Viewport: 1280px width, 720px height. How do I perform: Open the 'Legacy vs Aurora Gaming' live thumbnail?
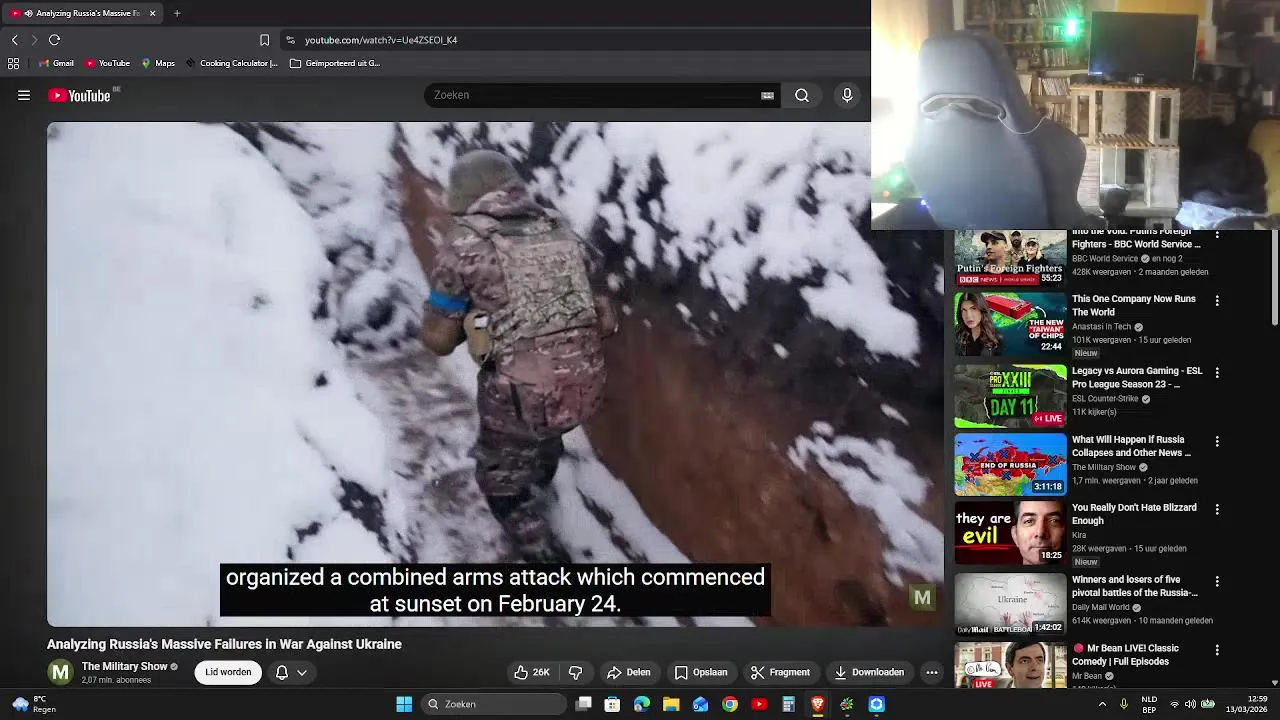tap(1010, 396)
